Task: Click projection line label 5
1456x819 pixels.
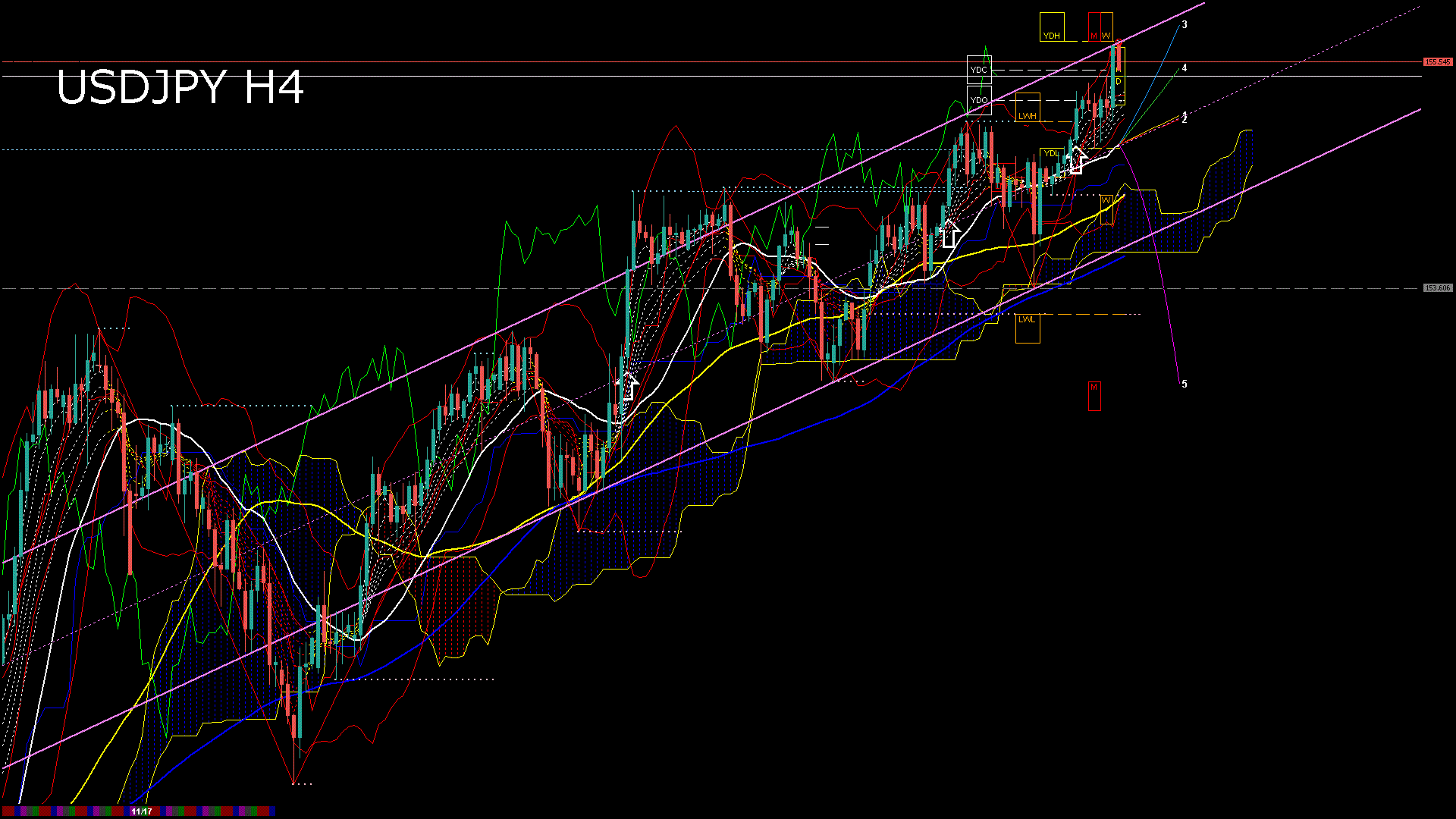Action: tap(1185, 384)
